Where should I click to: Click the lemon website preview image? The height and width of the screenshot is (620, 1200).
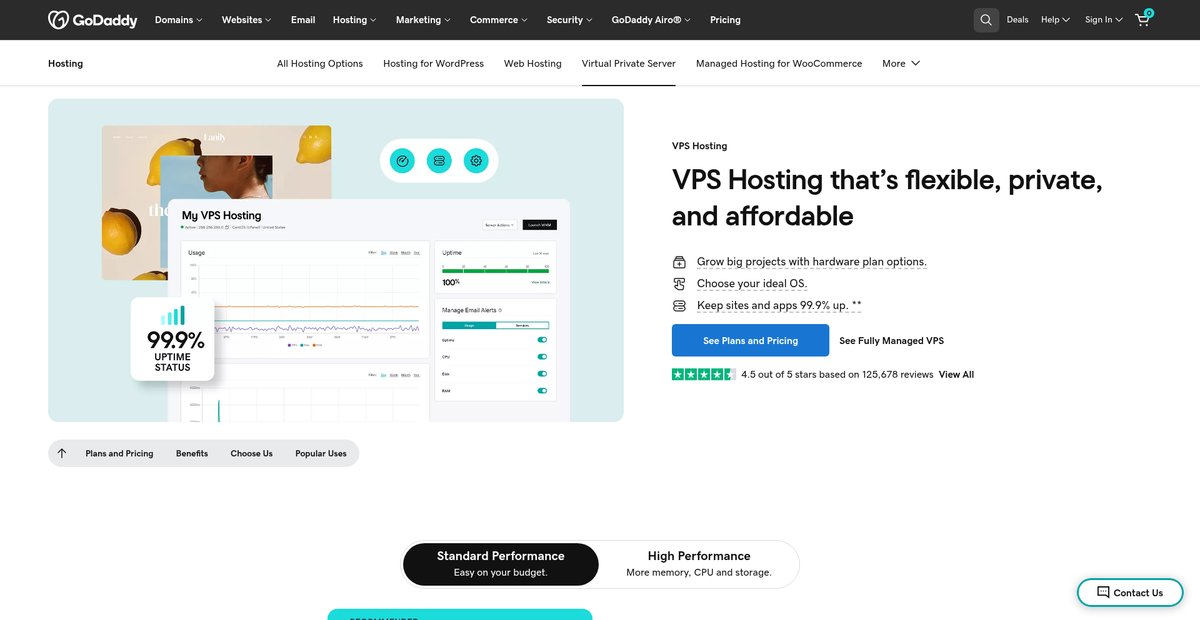[x=216, y=202]
